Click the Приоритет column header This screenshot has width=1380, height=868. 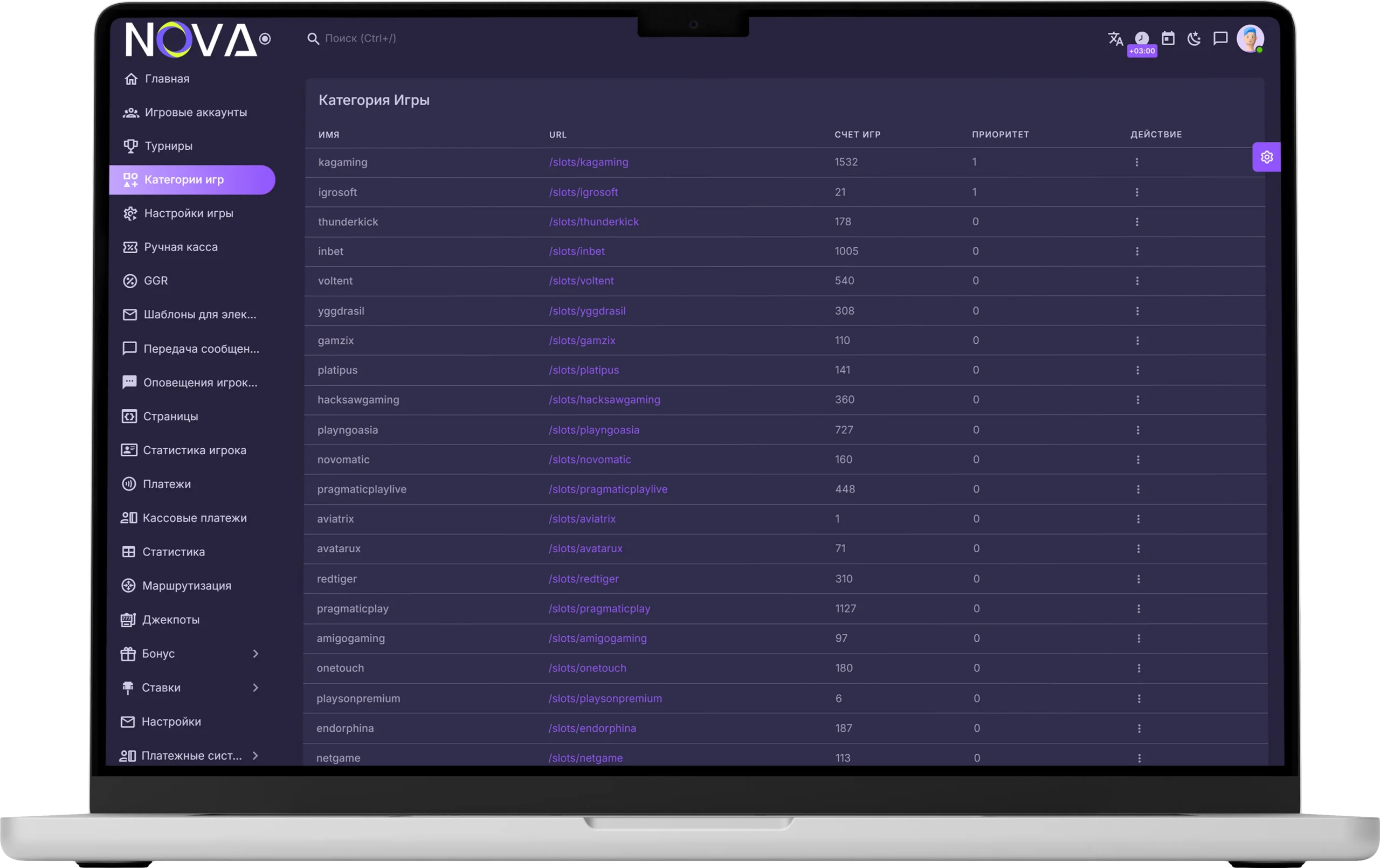point(1000,135)
